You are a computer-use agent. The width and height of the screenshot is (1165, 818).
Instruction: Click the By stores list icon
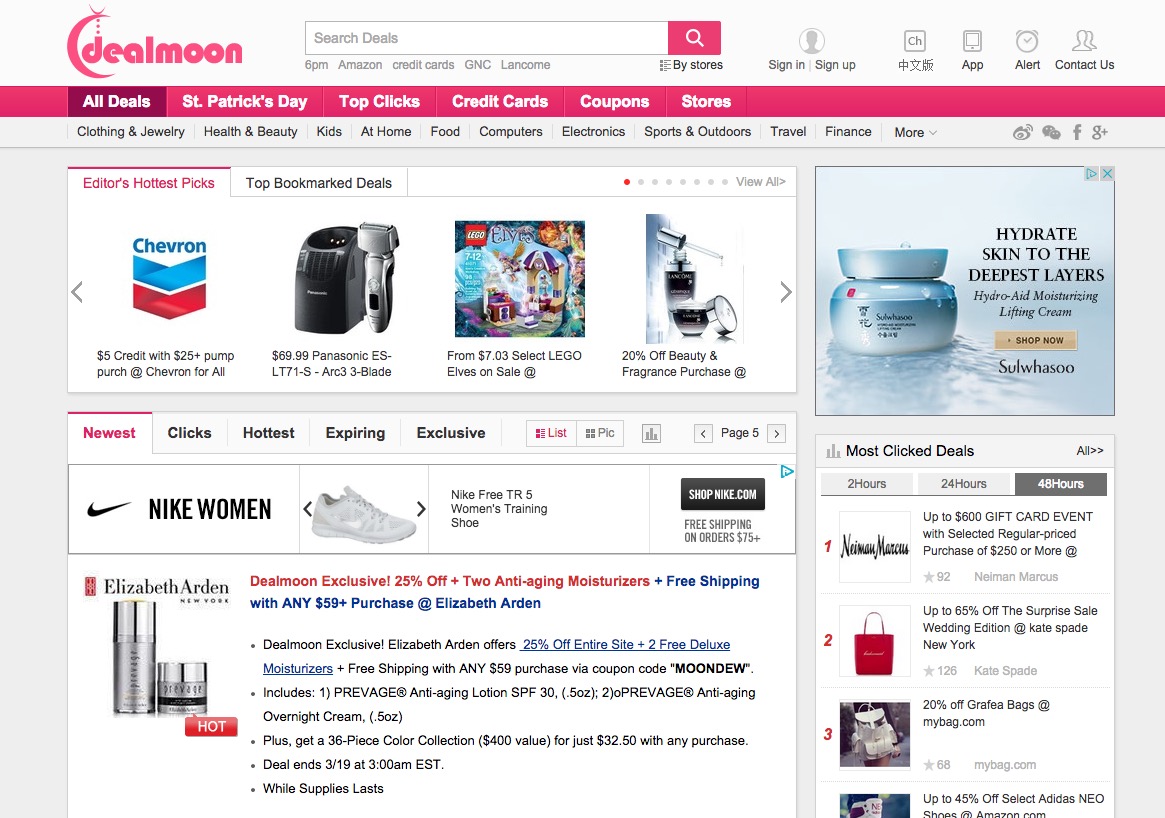pos(665,65)
